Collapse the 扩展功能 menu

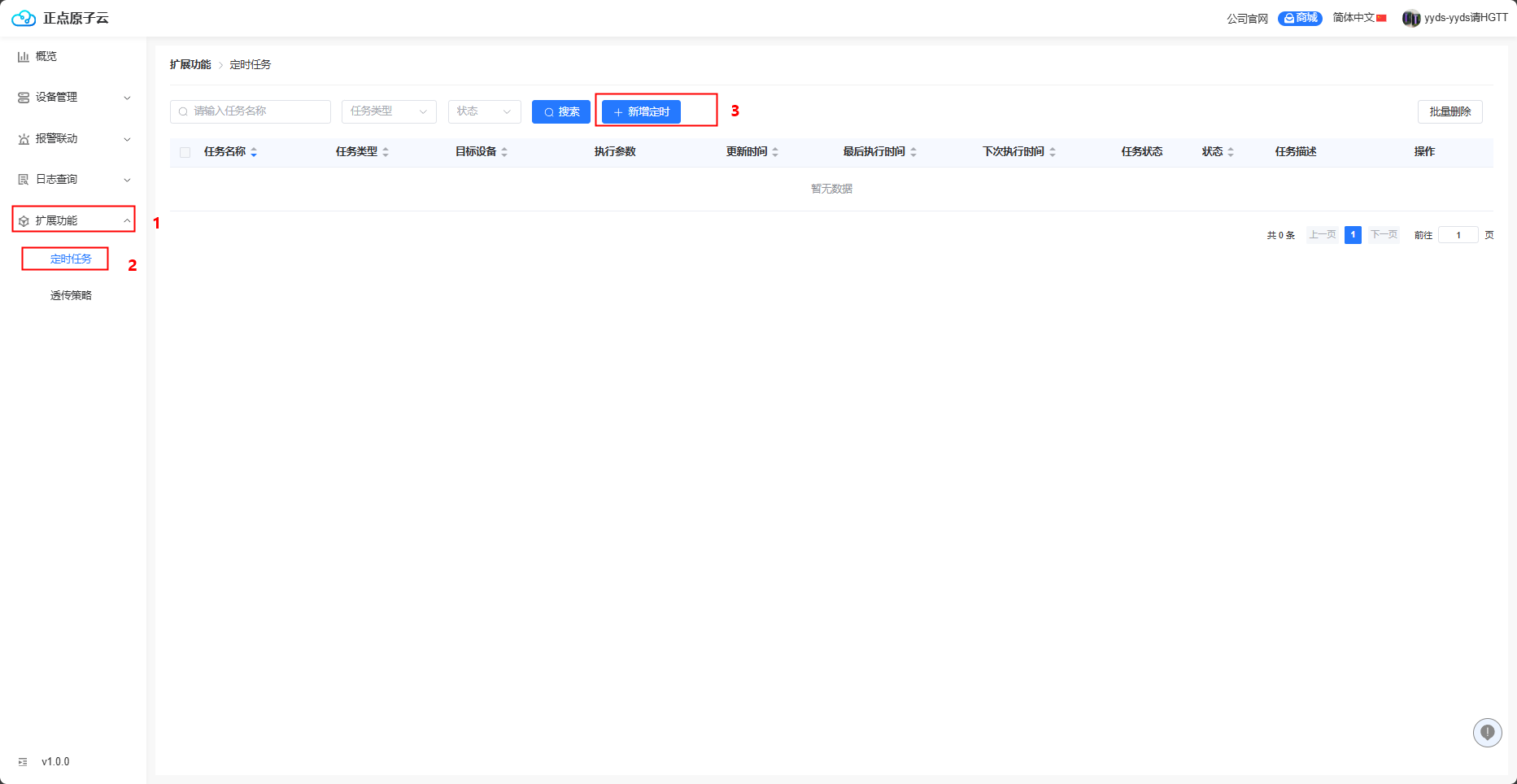[x=73, y=220]
